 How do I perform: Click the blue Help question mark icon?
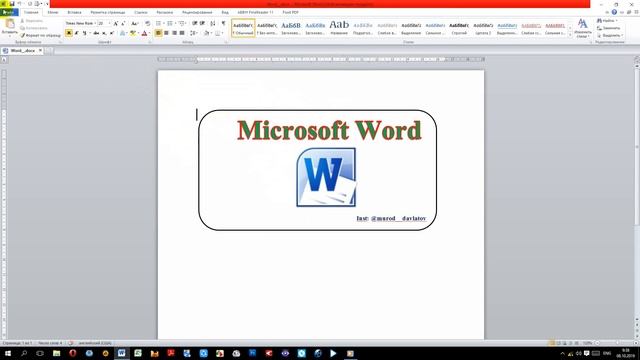[614, 12]
